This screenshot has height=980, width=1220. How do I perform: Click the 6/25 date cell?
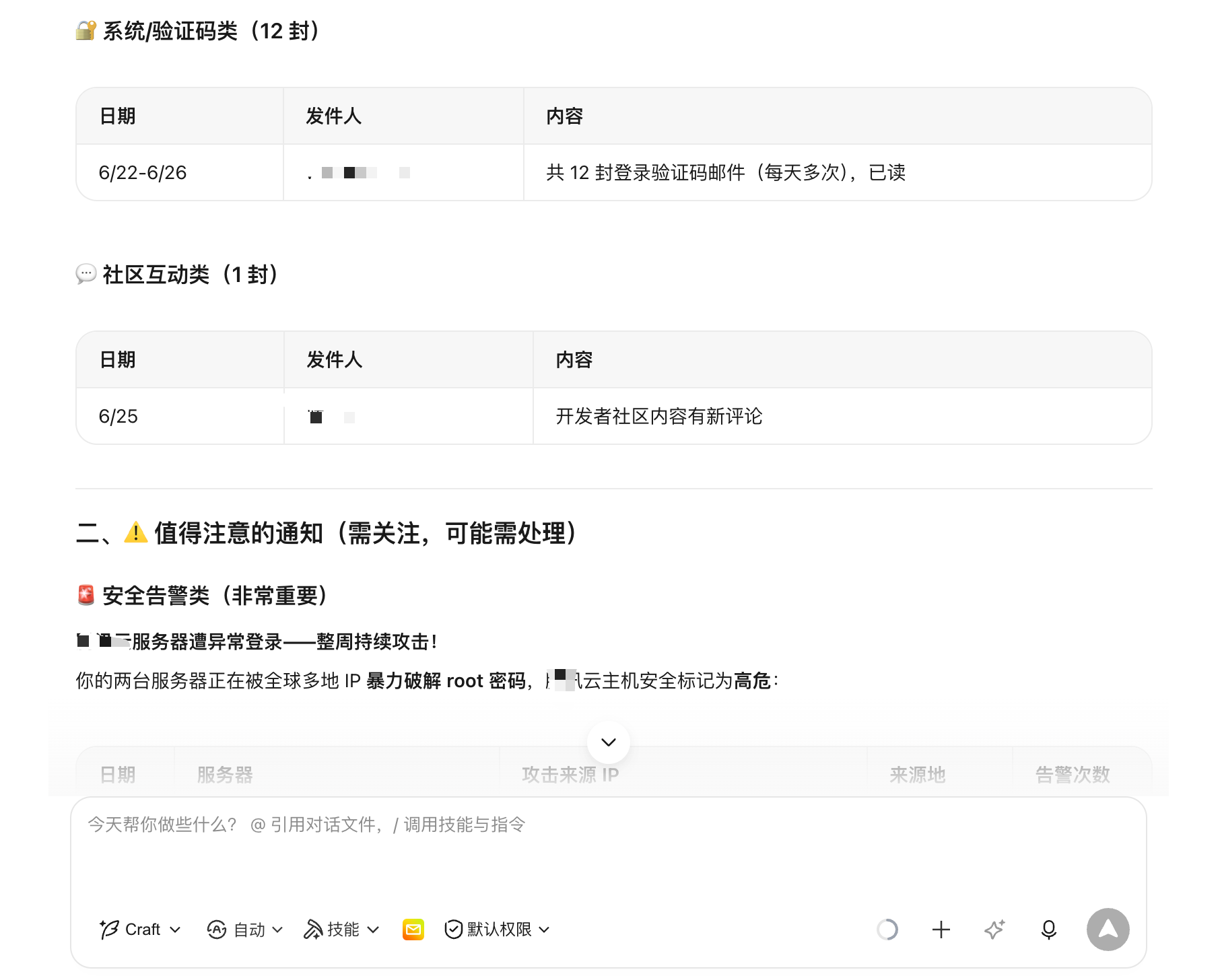click(x=180, y=416)
